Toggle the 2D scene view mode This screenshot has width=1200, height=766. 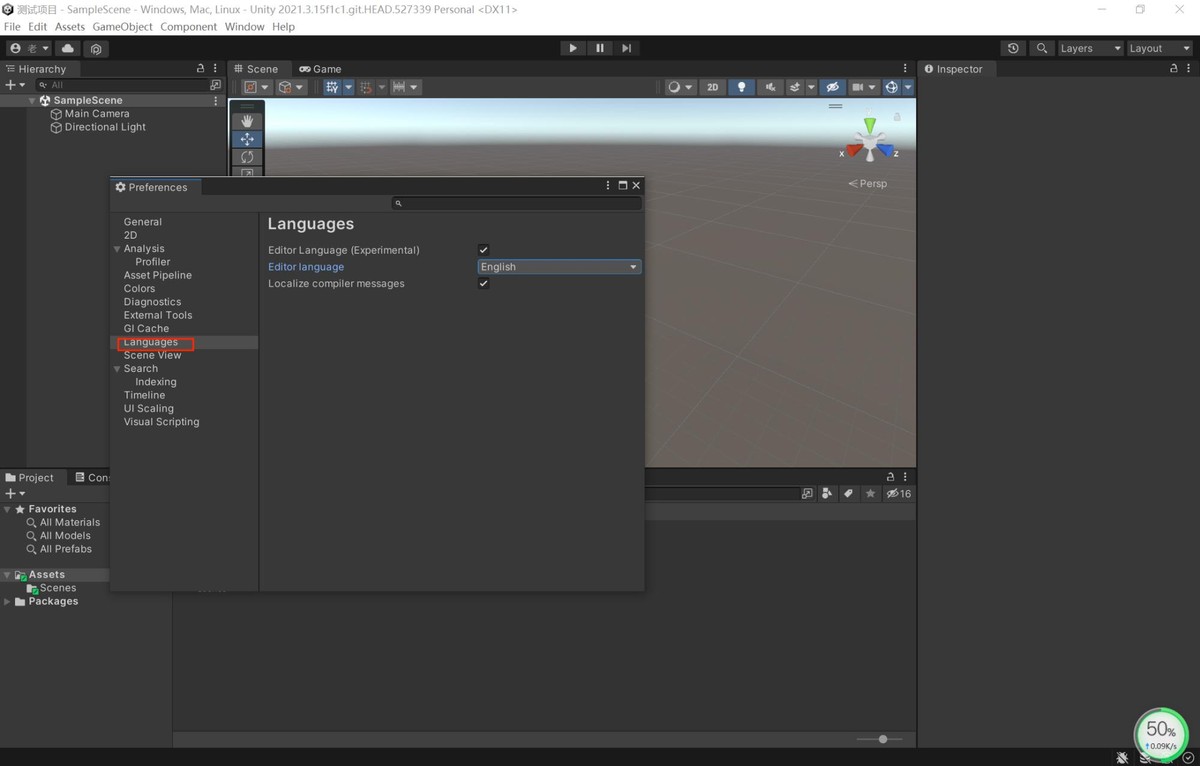coord(712,87)
